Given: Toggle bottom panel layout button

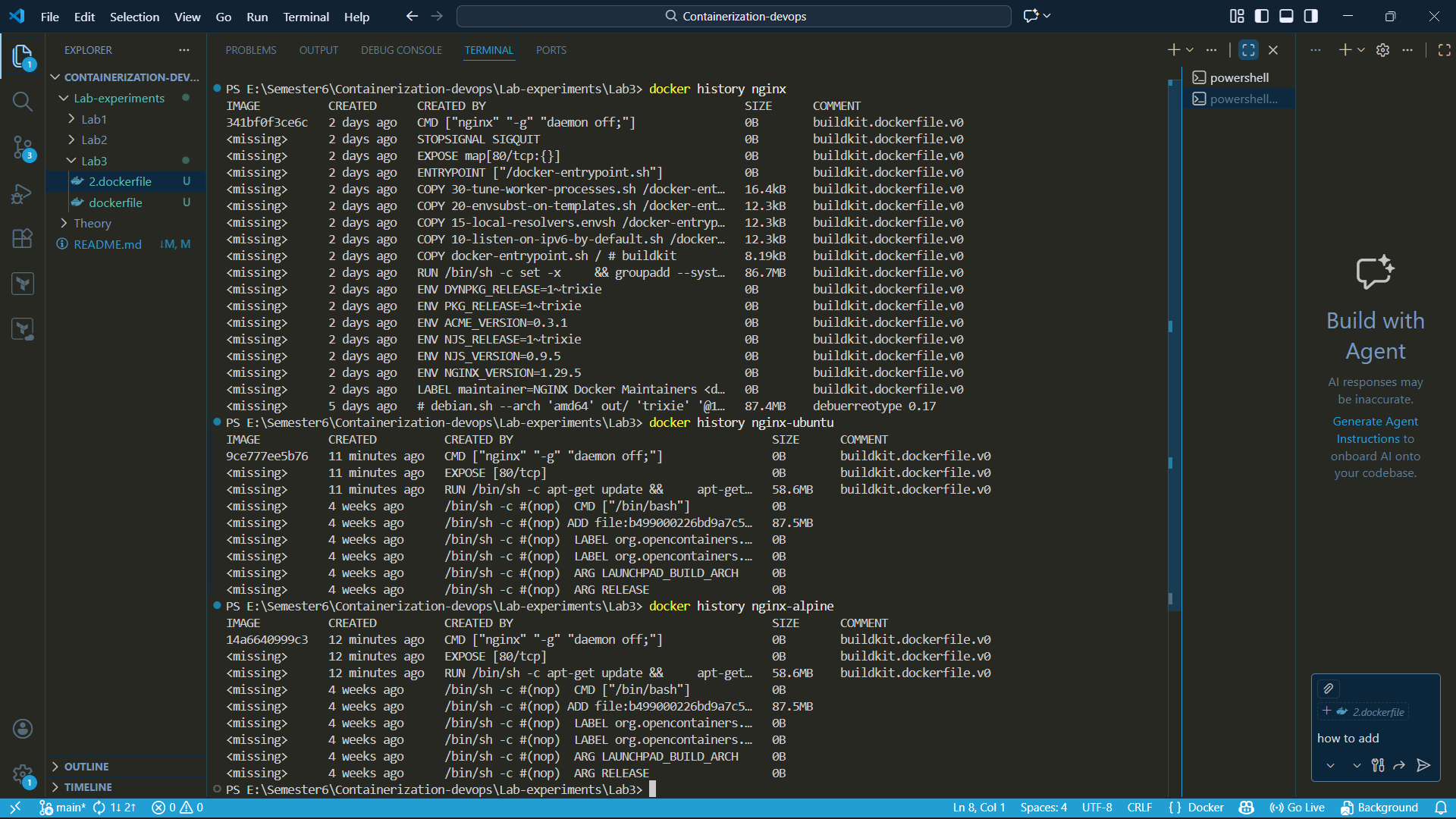Looking at the screenshot, I should click(1287, 16).
